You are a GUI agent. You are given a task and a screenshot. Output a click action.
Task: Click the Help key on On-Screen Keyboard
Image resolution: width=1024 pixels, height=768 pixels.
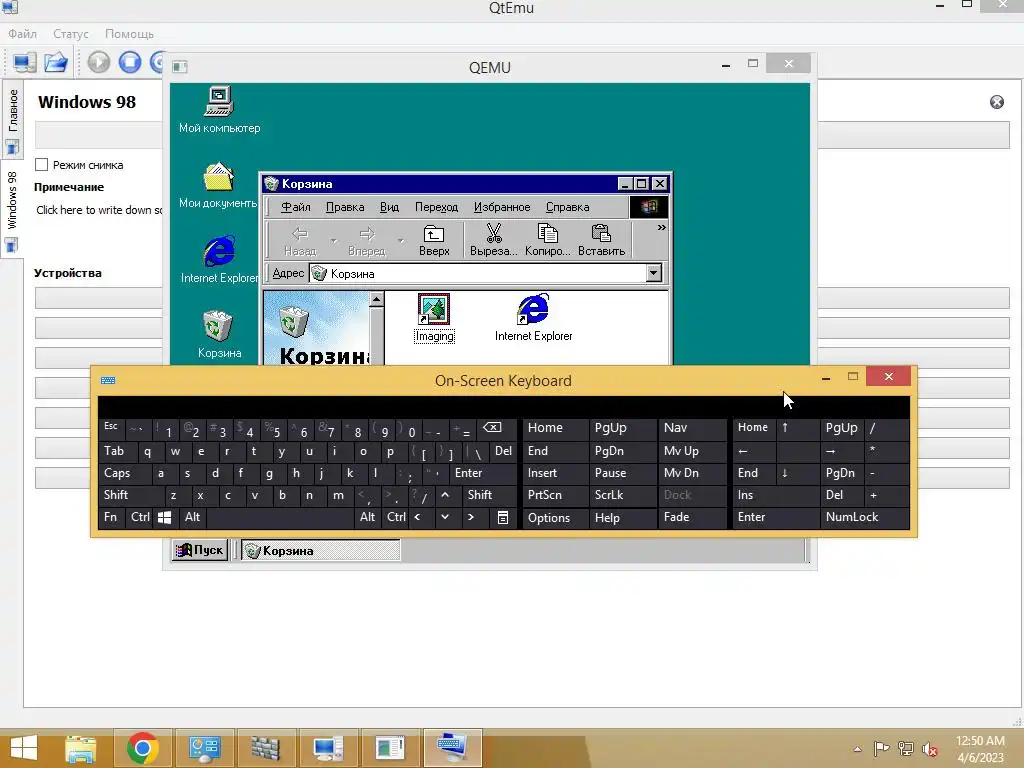click(622, 517)
